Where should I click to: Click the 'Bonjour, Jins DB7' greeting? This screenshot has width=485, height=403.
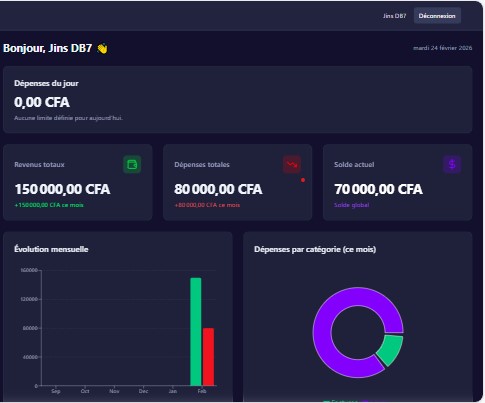(47, 48)
